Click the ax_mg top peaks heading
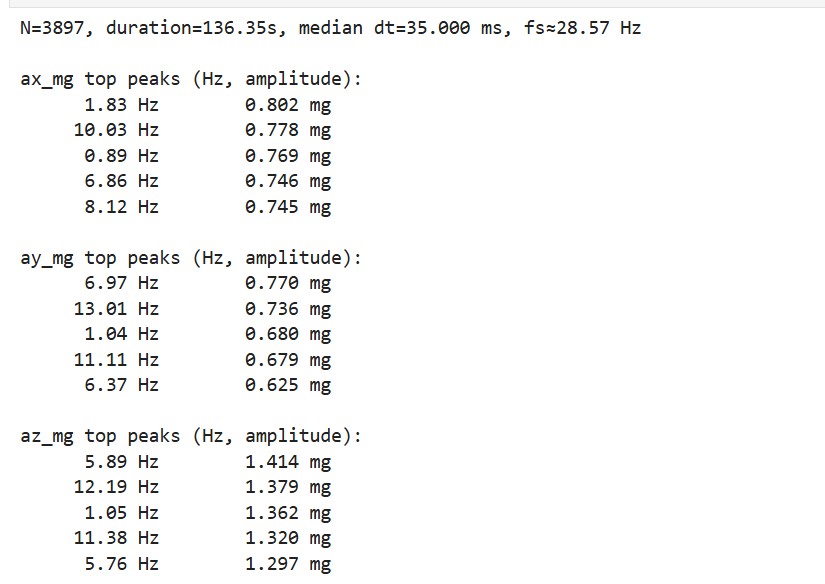825x584 pixels. (191, 79)
